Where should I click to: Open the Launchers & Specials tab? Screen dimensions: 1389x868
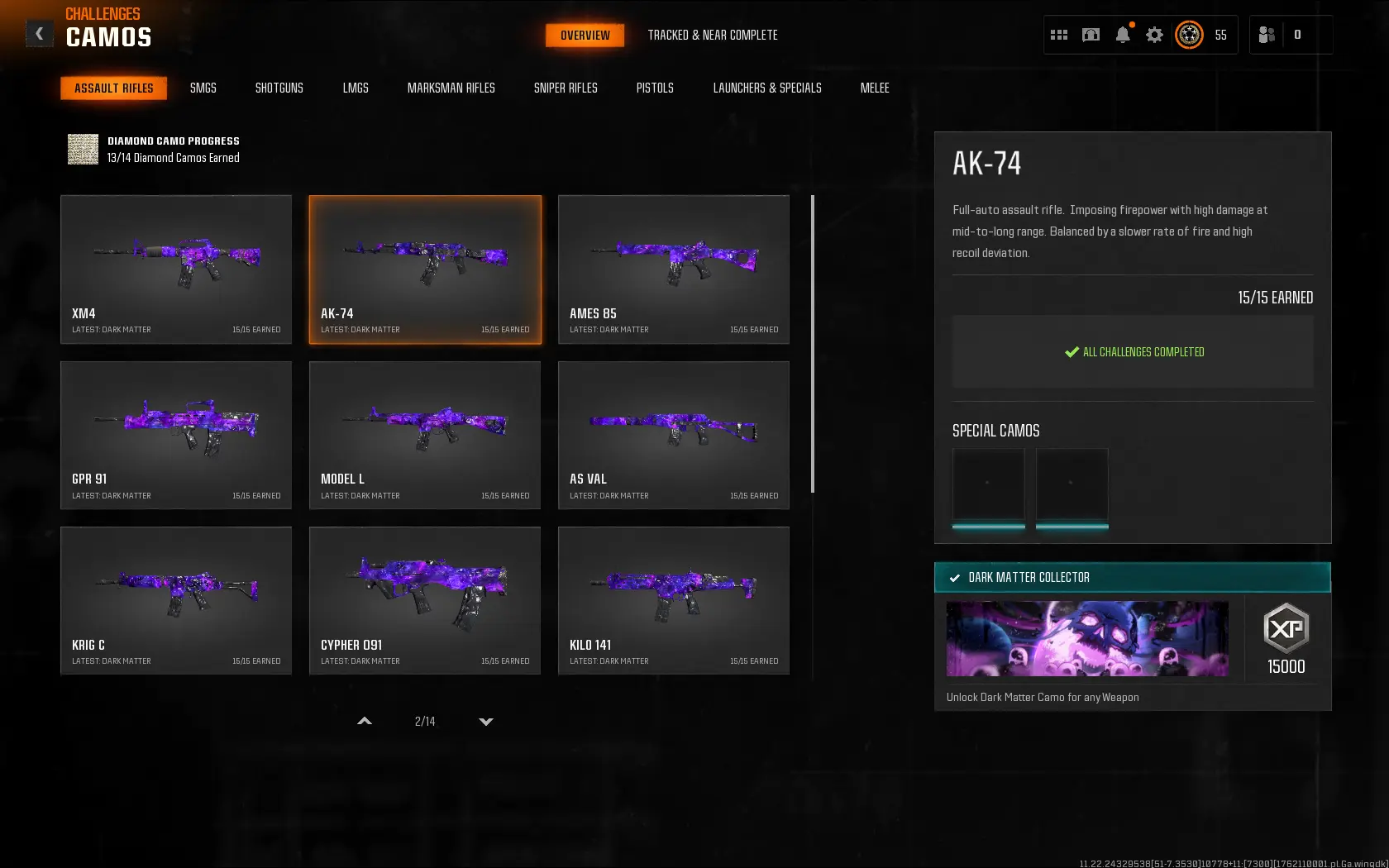pos(766,88)
